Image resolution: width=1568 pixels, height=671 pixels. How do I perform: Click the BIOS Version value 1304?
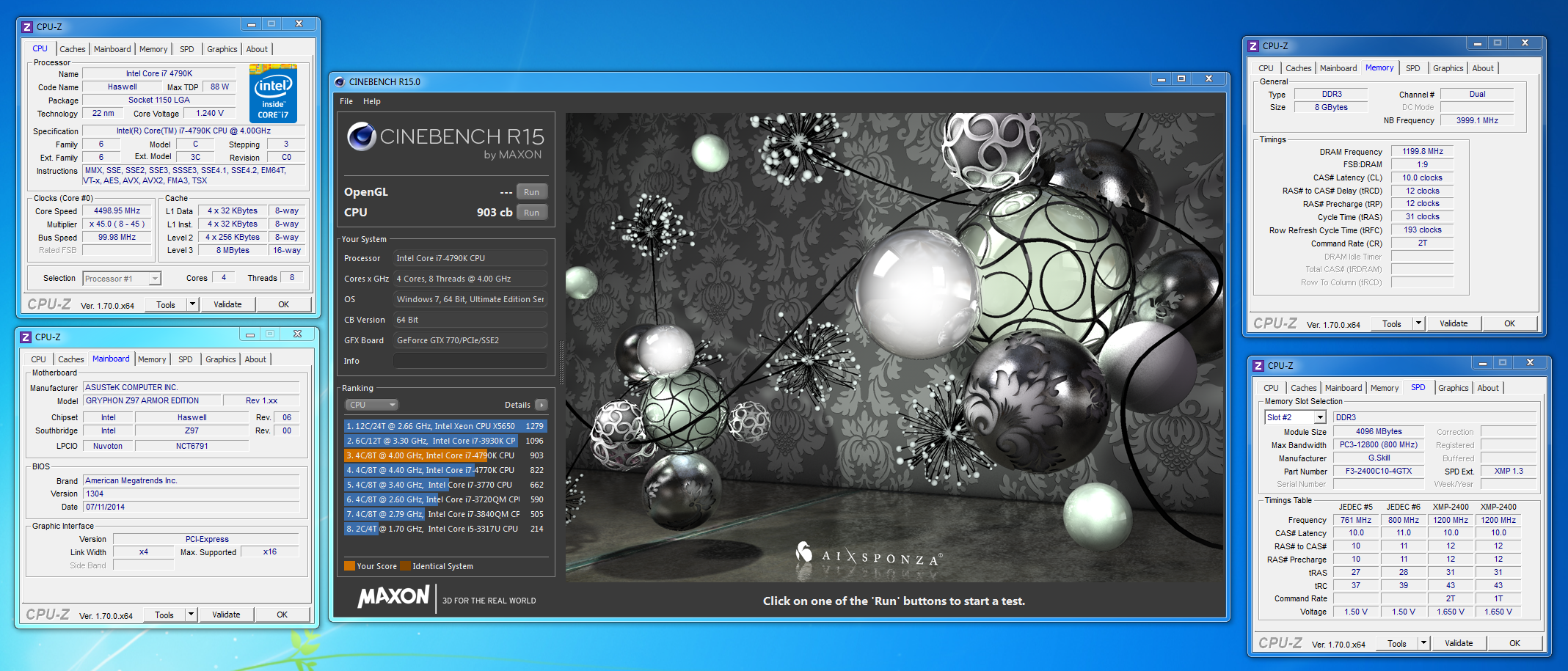click(x=191, y=494)
